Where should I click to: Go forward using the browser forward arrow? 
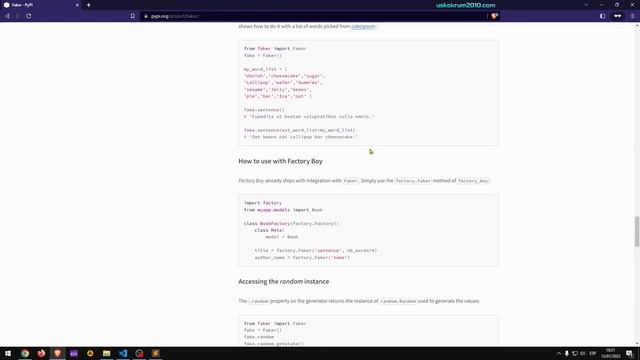[x=18, y=16]
